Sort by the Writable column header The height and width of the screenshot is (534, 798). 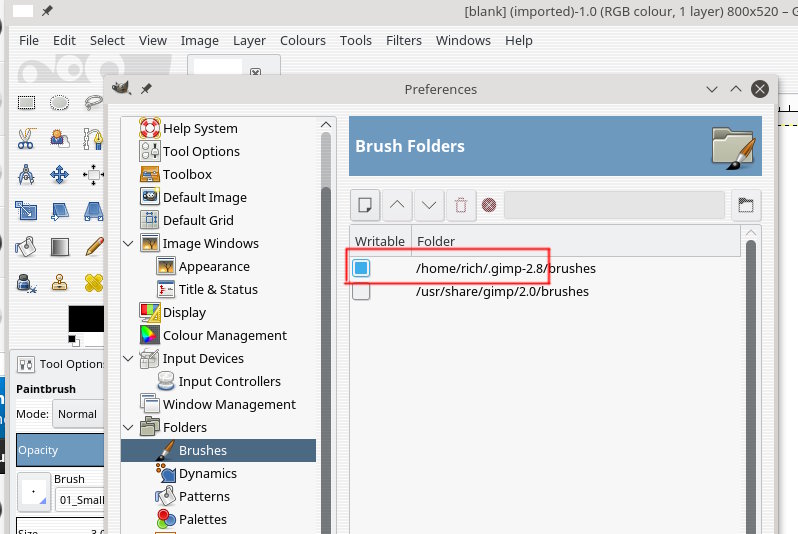pyautogui.click(x=380, y=241)
